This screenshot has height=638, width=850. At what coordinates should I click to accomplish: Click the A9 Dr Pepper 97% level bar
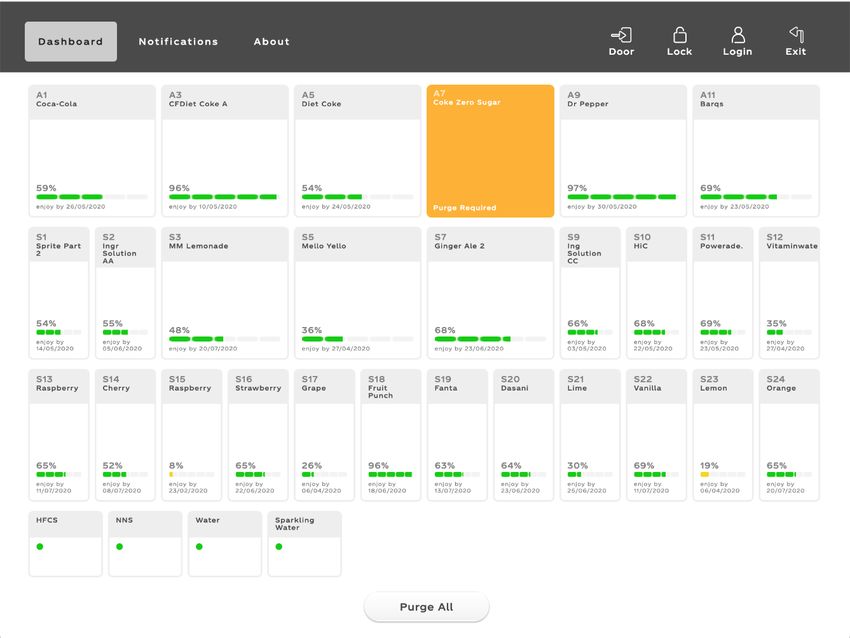(623, 197)
